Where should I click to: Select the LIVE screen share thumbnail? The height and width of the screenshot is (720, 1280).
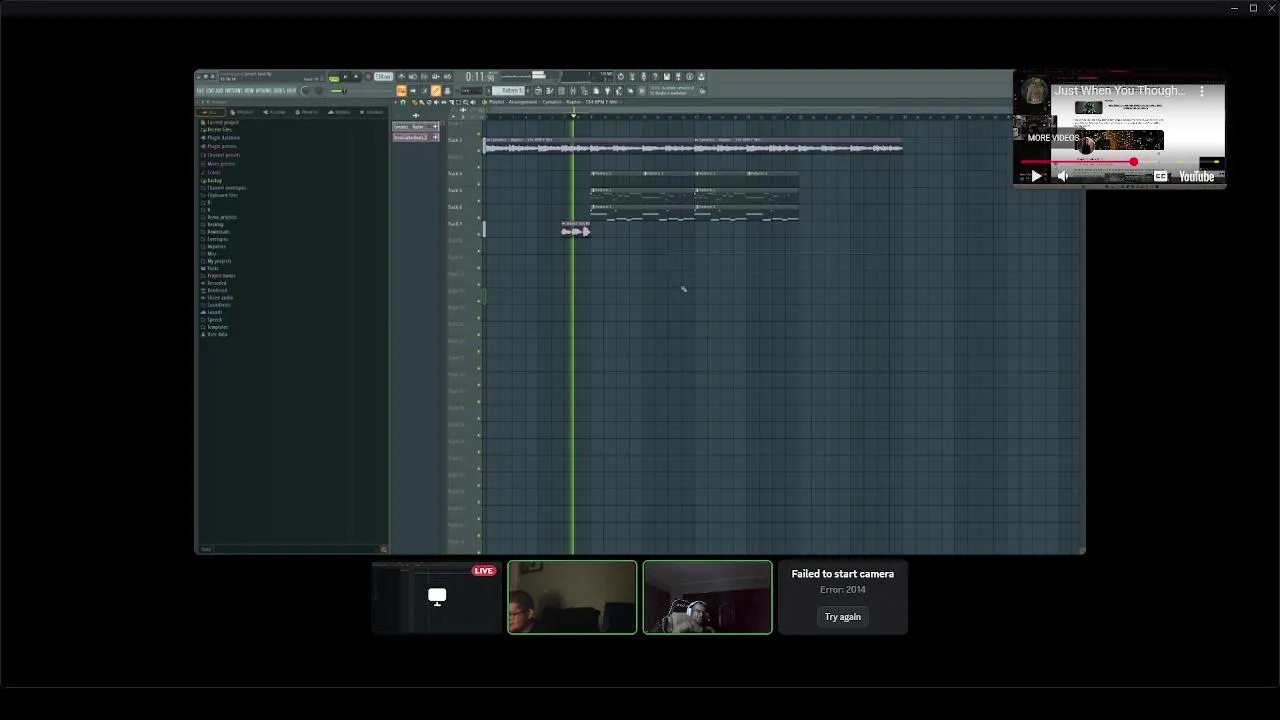pos(437,598)
